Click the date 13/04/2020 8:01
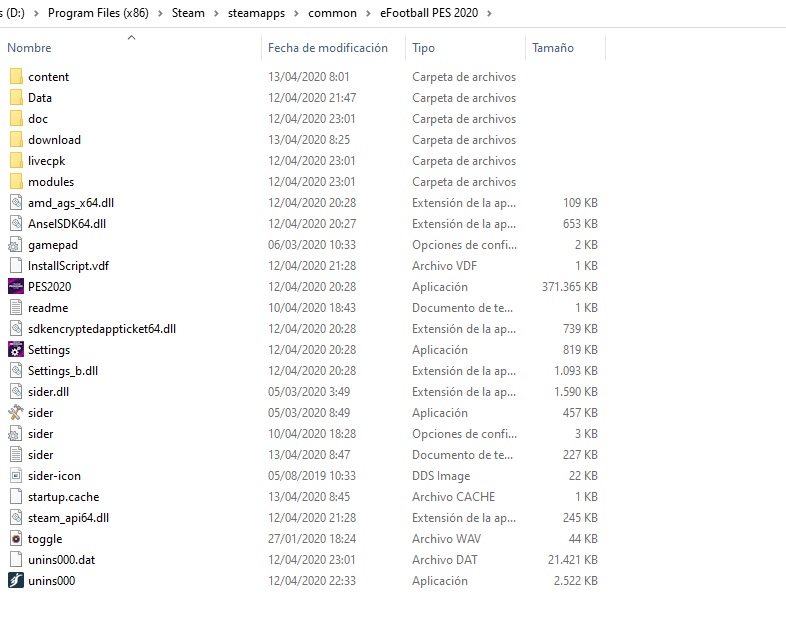Image resolution: width=786 pixels, height=641 pixels. (309, 77)
